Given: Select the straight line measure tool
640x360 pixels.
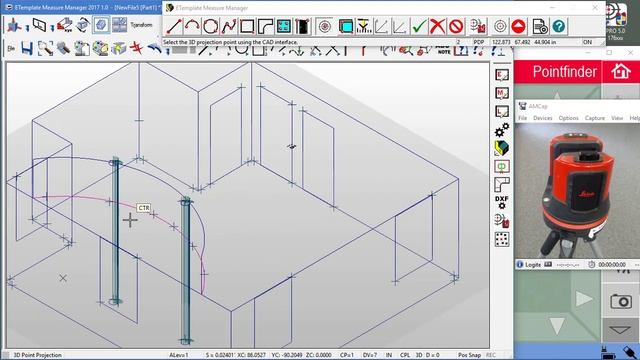Looking at the screenshot, I should tap(174, 27).
